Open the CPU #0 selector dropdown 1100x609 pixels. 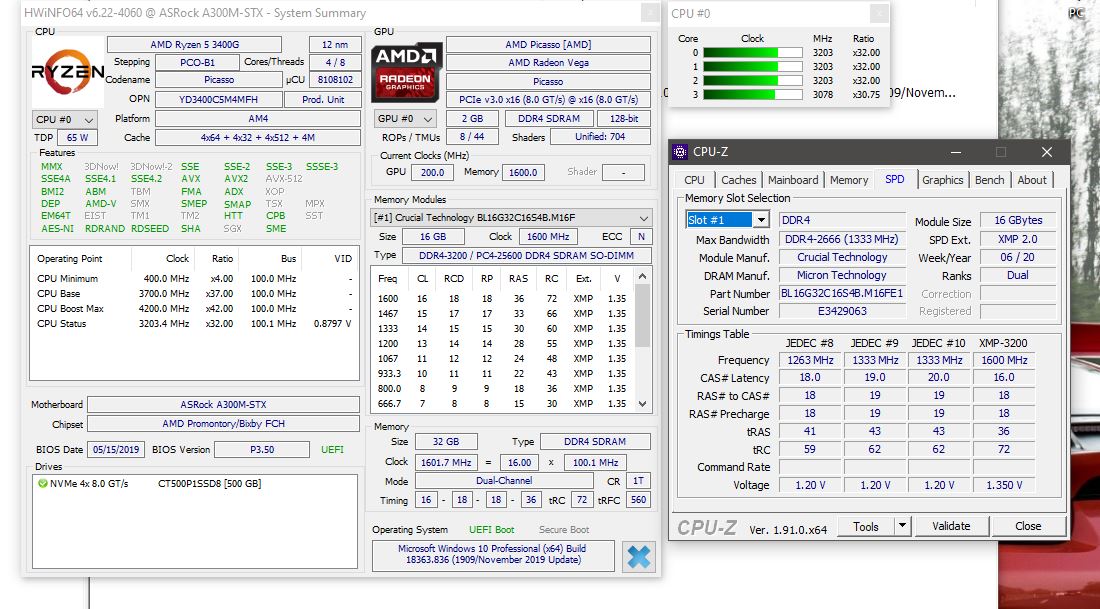65,119
